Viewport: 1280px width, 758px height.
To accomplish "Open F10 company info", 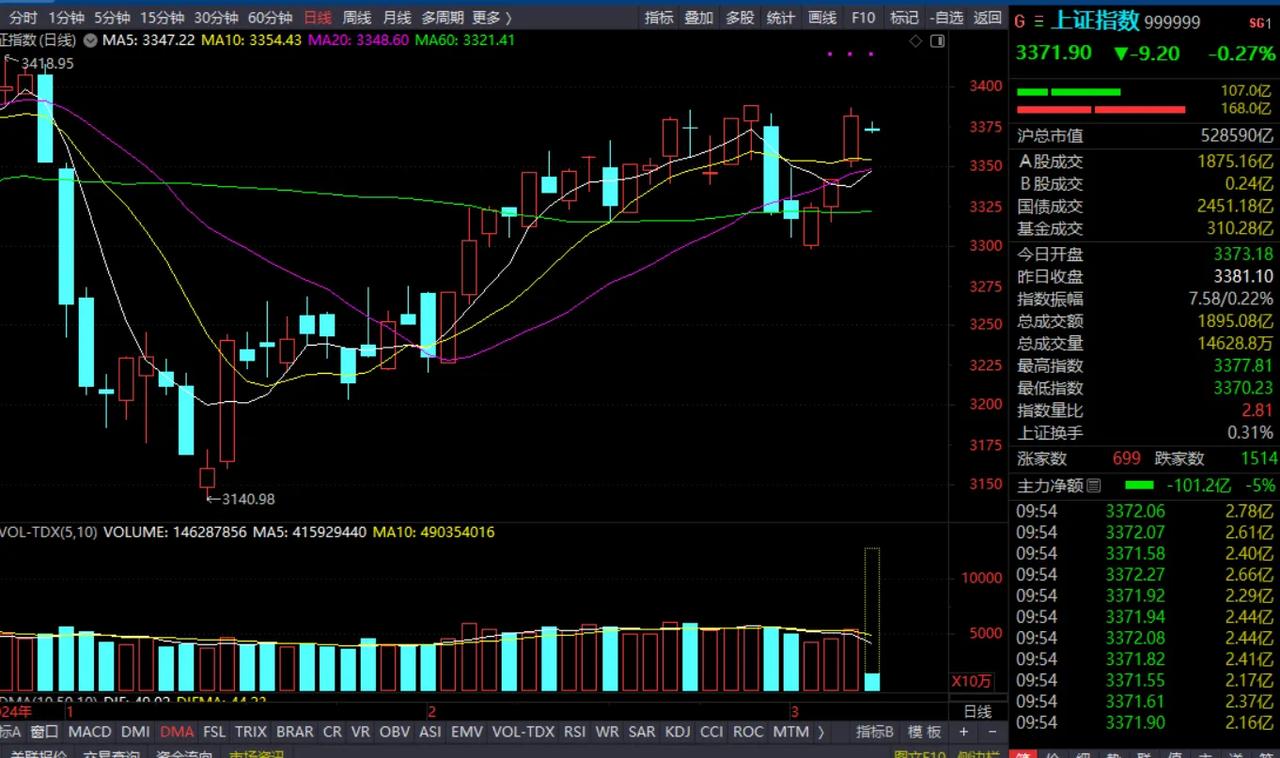I will [x=863, y=18].
